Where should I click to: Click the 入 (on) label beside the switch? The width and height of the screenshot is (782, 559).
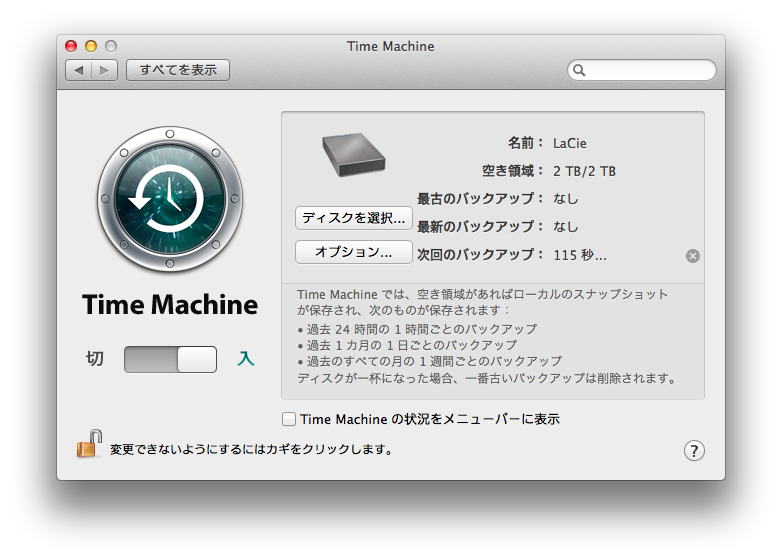click(245, 359)
